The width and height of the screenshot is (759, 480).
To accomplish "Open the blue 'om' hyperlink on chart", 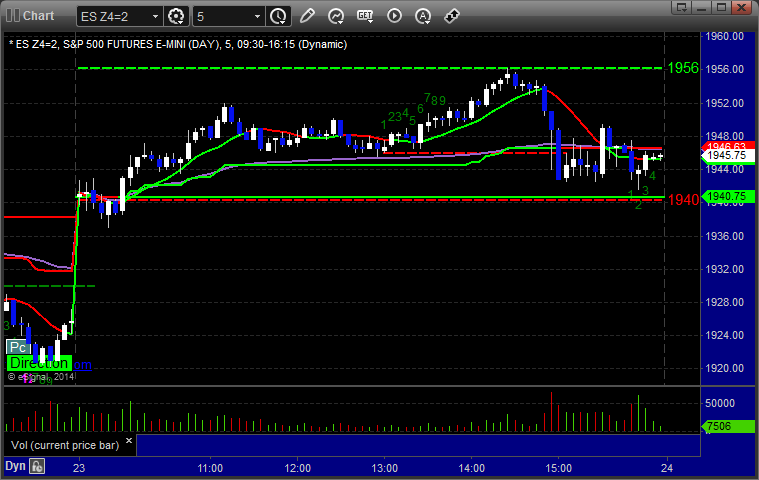I will 82,365.
